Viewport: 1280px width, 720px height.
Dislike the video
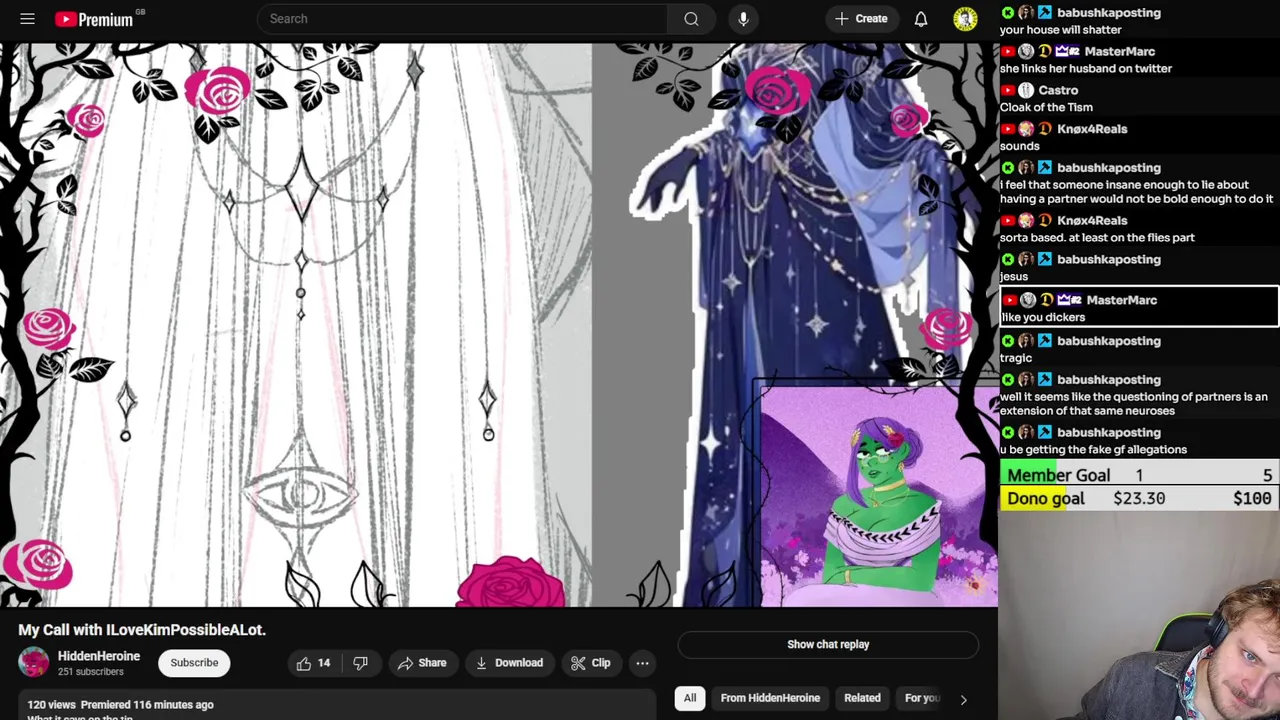click(361, 663)
